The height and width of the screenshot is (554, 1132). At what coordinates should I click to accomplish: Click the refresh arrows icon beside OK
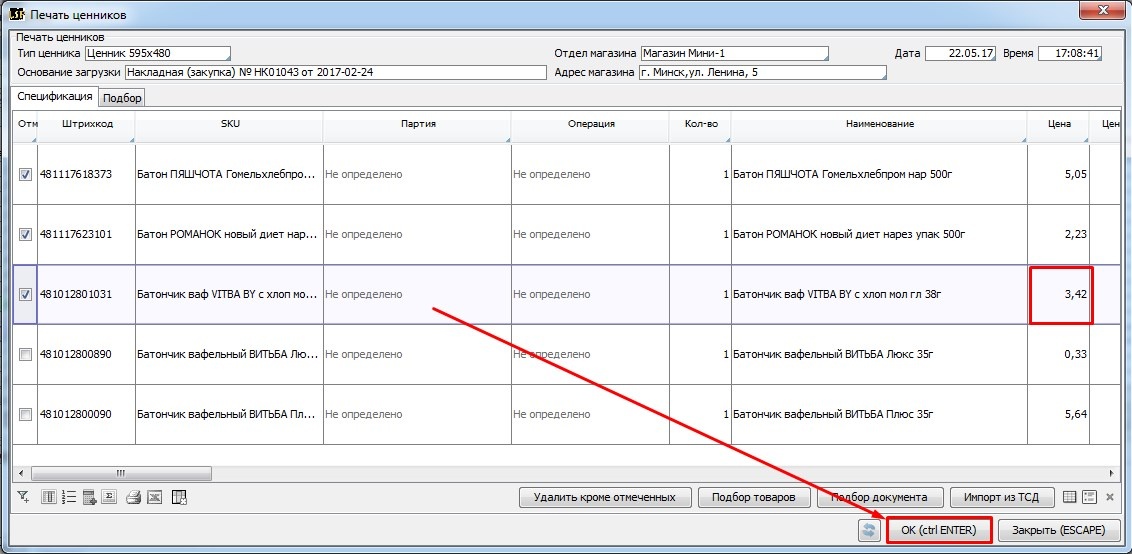click(869, 530)
